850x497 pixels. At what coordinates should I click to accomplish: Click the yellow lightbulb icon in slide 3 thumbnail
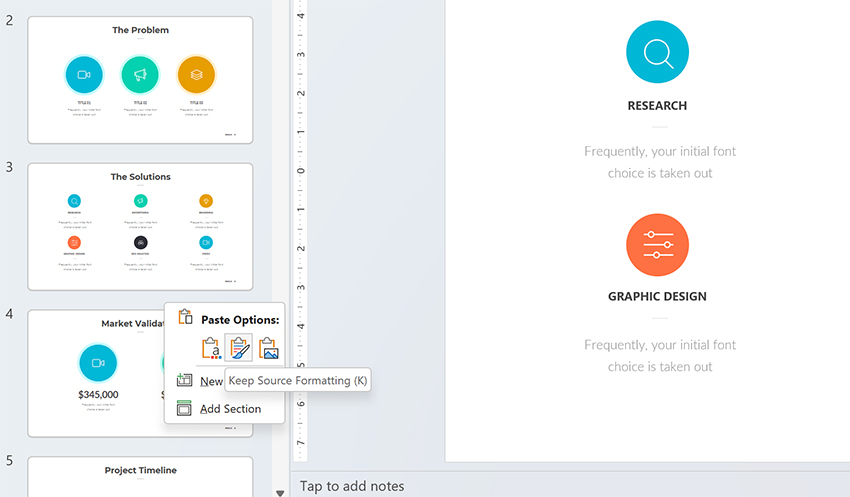pos(206,201)
